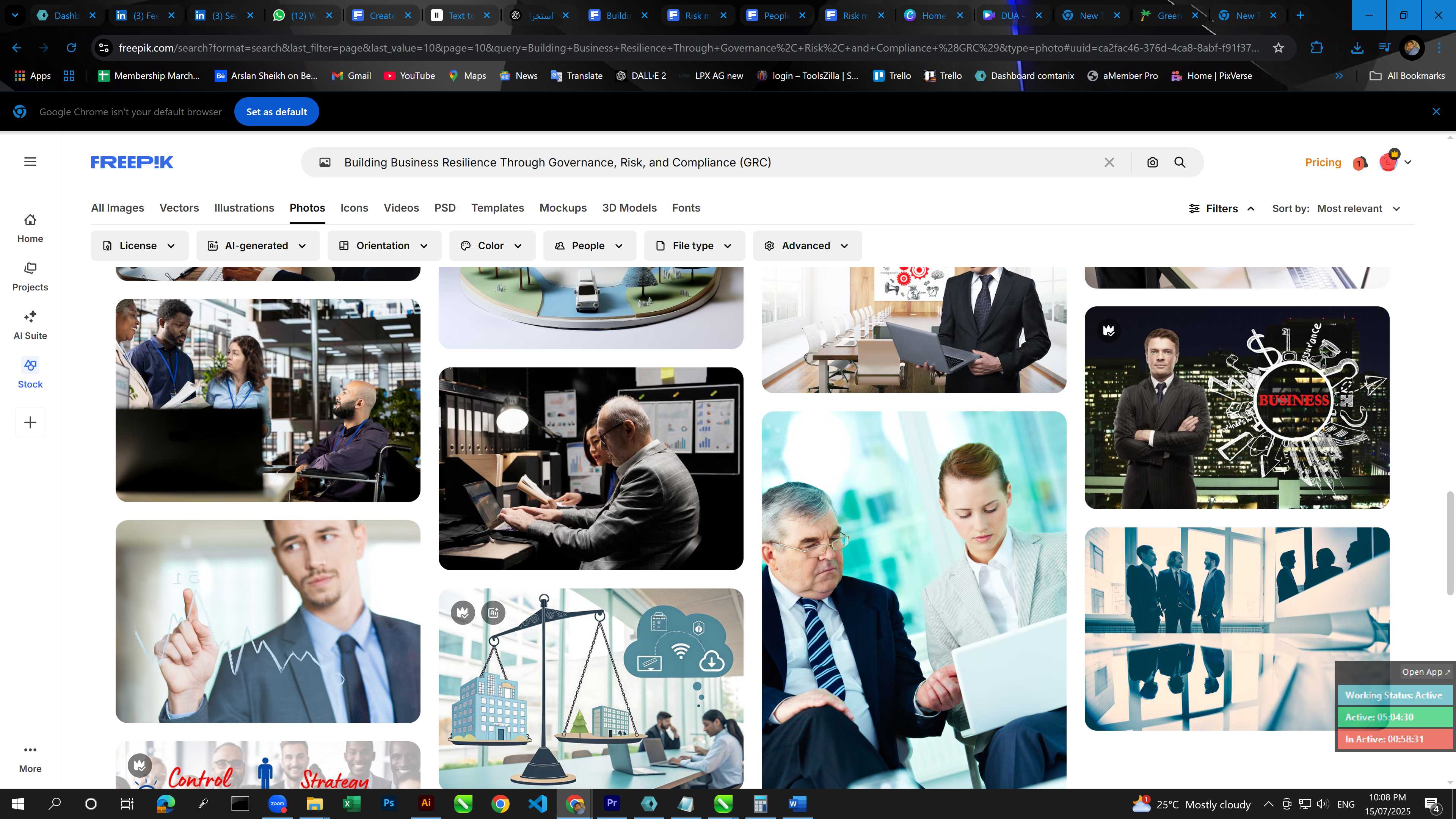Switch to Icons tab

[355, 208]
